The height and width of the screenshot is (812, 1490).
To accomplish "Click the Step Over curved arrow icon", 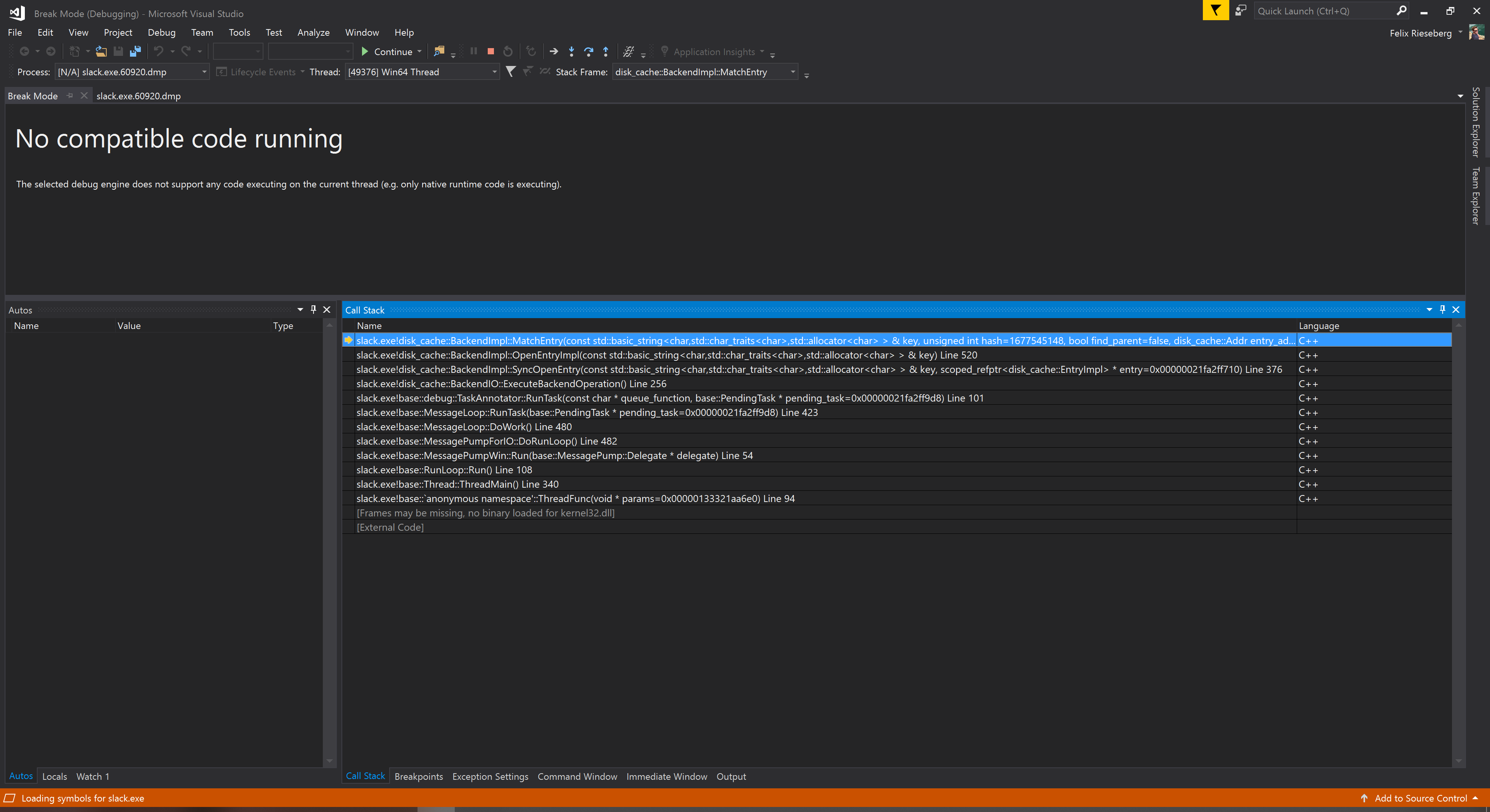I will [x=588, y=52].
